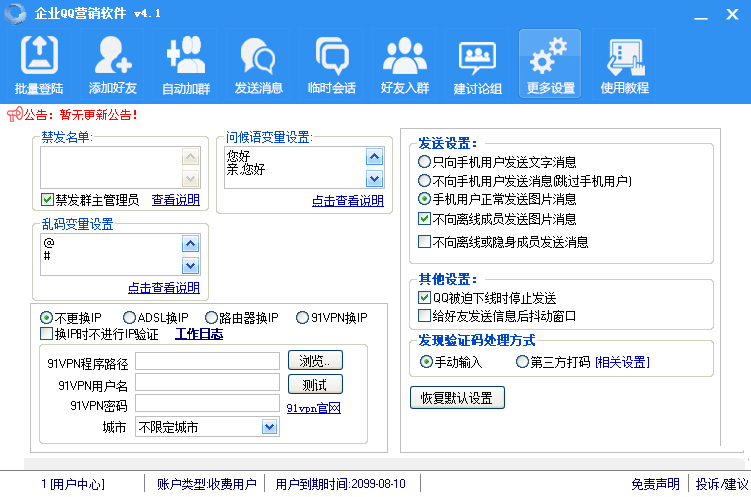This screenshot has height=497, width=751.
Task: Select the 更多设置 more settings icon
Action: coord(550,64)
